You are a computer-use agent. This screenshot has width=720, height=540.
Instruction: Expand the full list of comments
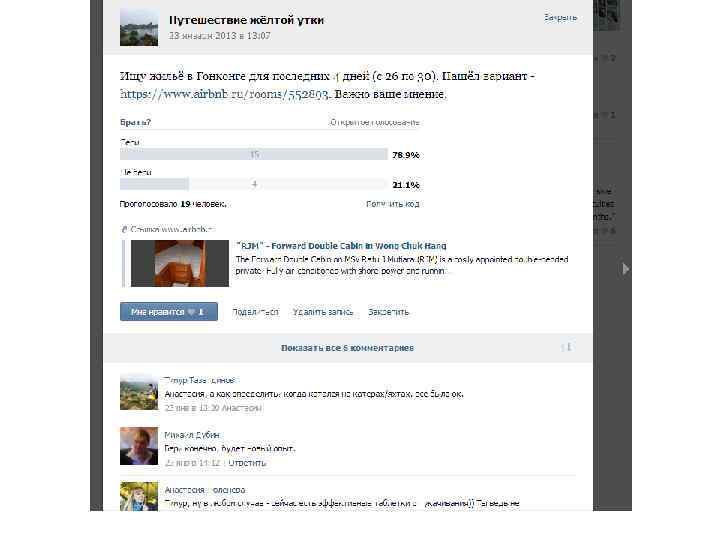pyautogui.click(x=347, y=348)
